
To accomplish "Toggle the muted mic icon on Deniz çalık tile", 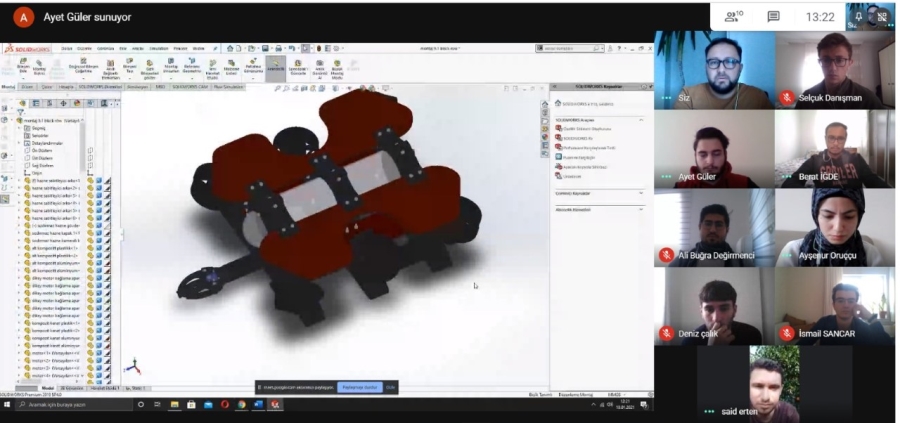I will point(666,333).
